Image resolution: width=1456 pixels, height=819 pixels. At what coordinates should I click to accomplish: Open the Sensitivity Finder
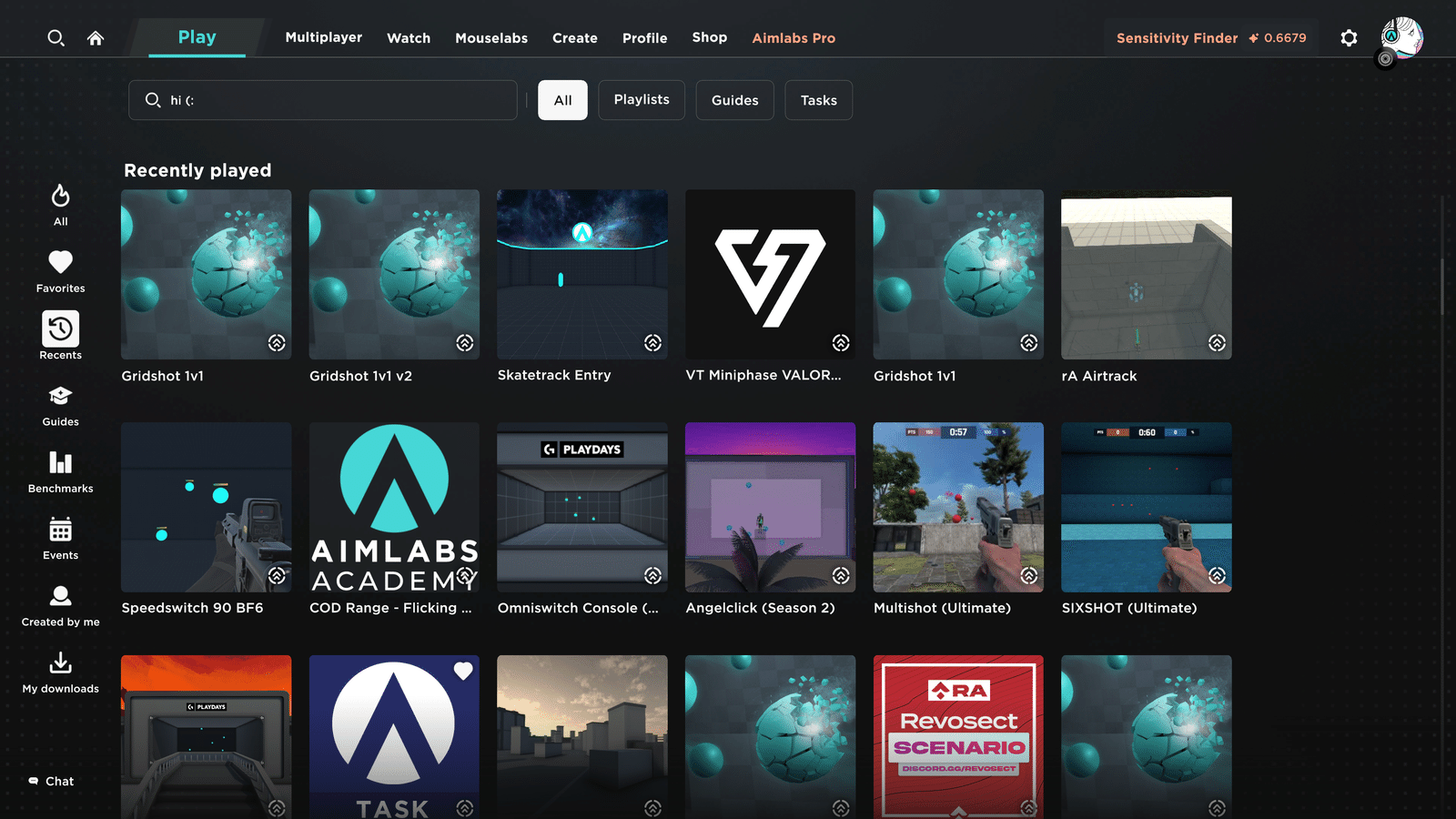click(x=1211, y=38)
